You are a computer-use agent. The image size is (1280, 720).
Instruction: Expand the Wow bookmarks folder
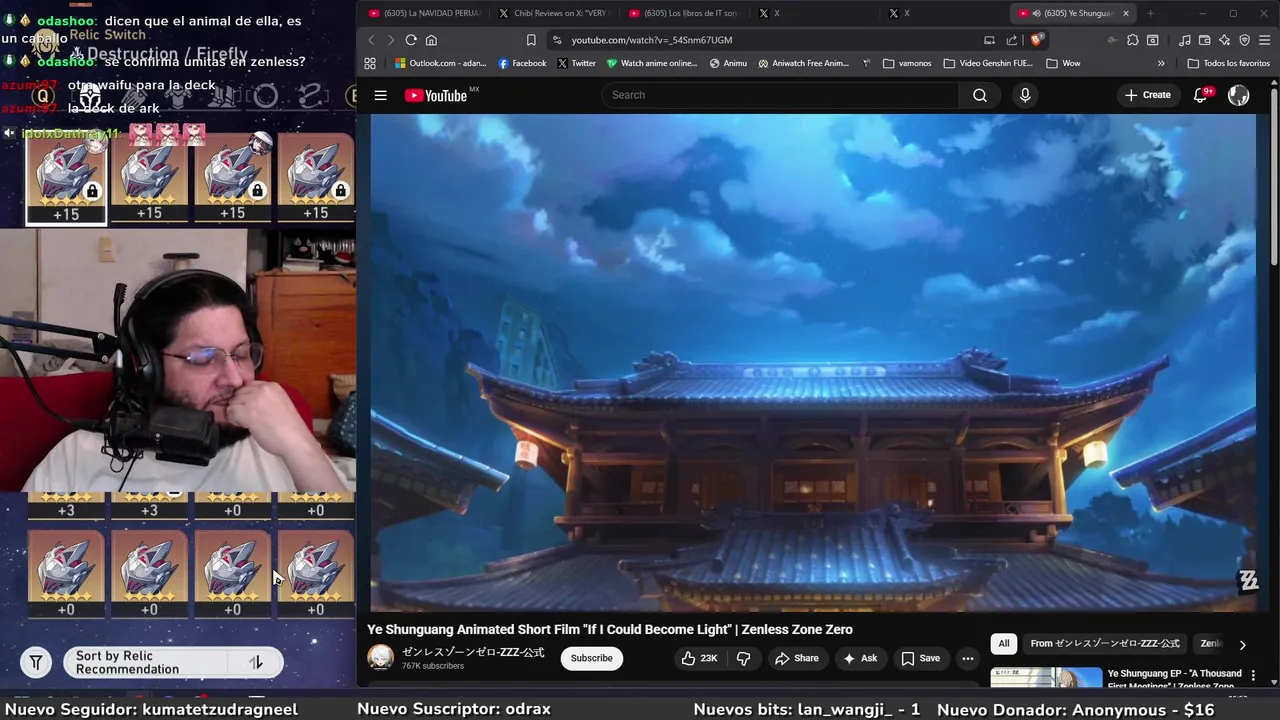[x=1063, y=63]
